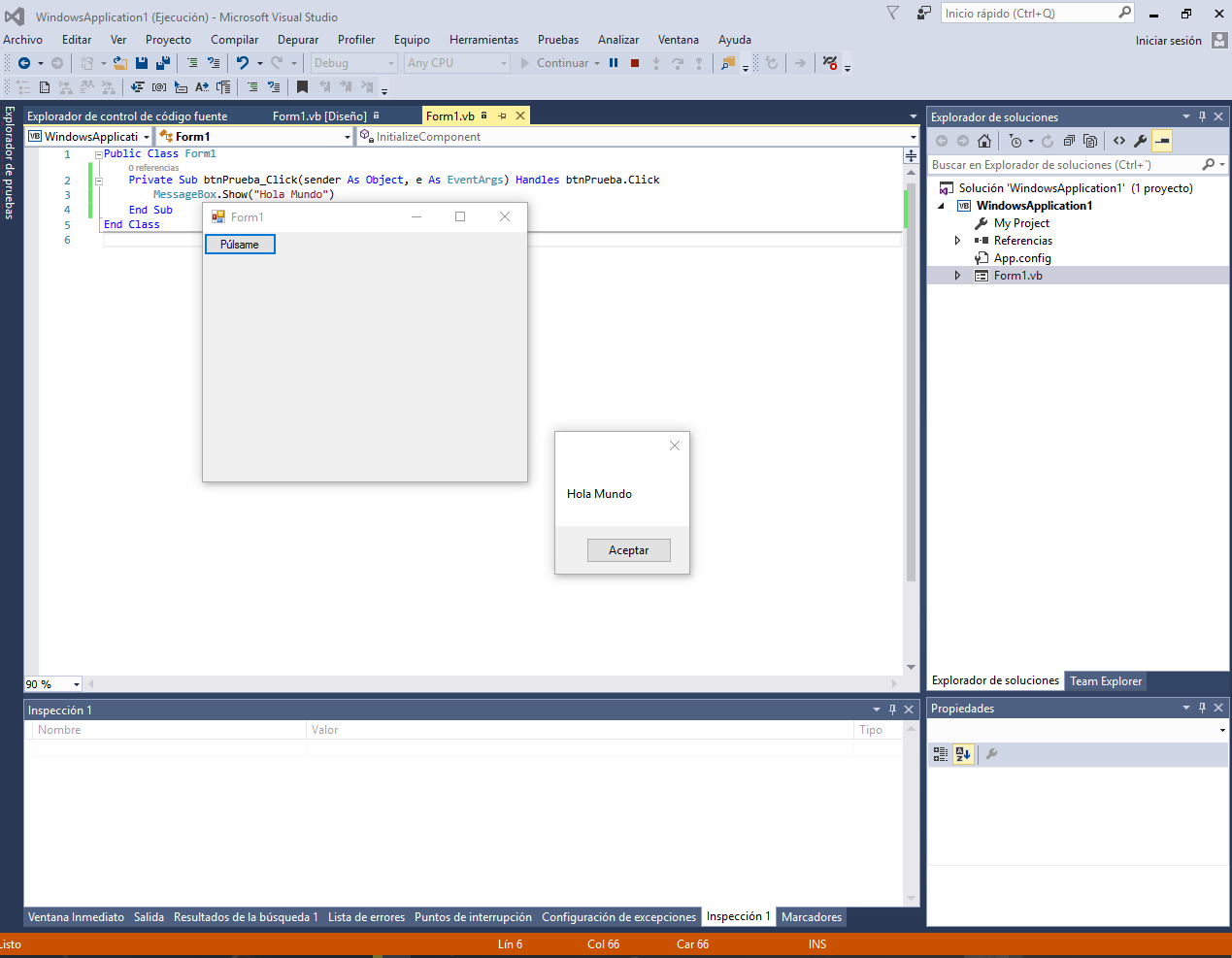The width and height of the screenshot is (1232, 958).
Task: Switch to Team Explorer tab
Action: tap(1106, 681)
